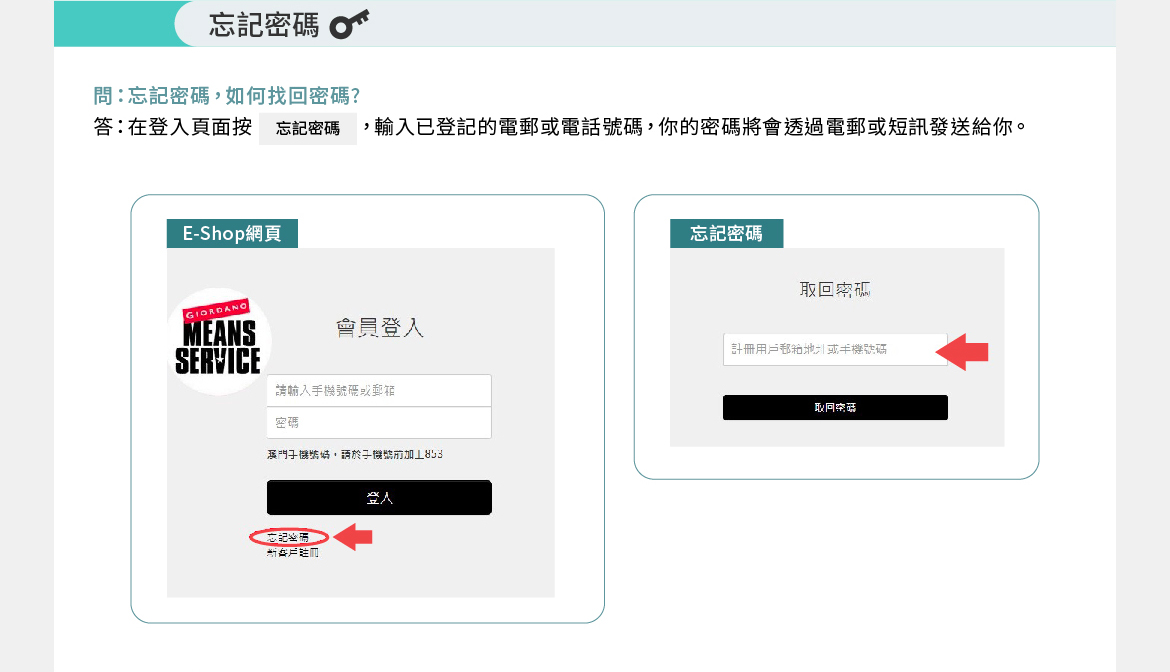Image resolution: width=1170 pixels, height=672 pixels.
Task: Click the Giordano Means Service logo
Action: (x=218, y=341)
